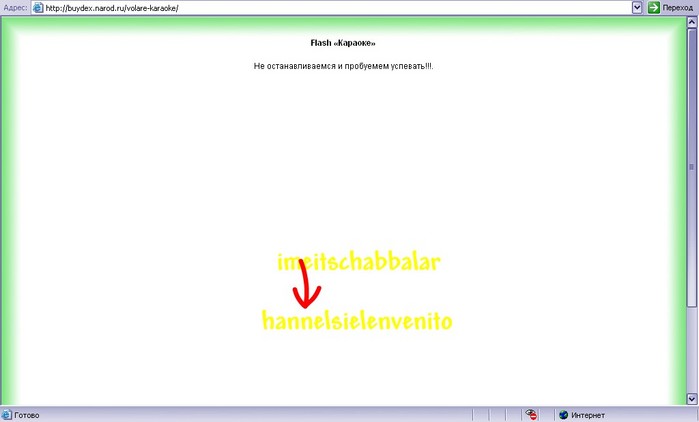Click the scrollbar down arrow
Image resolution: width=699 pixels, height=422 pixels.
point(692,398)
